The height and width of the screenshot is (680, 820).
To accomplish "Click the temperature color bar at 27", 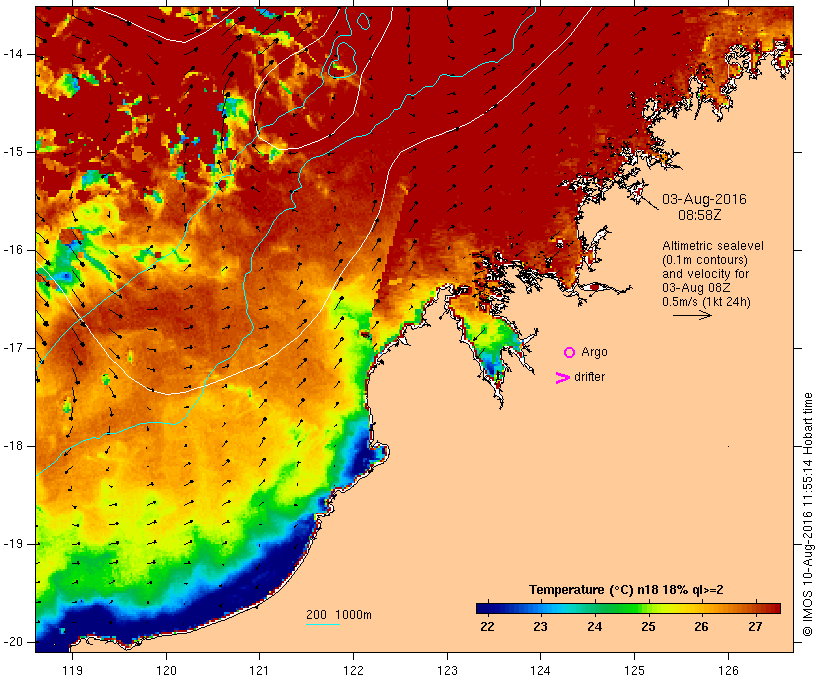I will [x=755, y=608].
